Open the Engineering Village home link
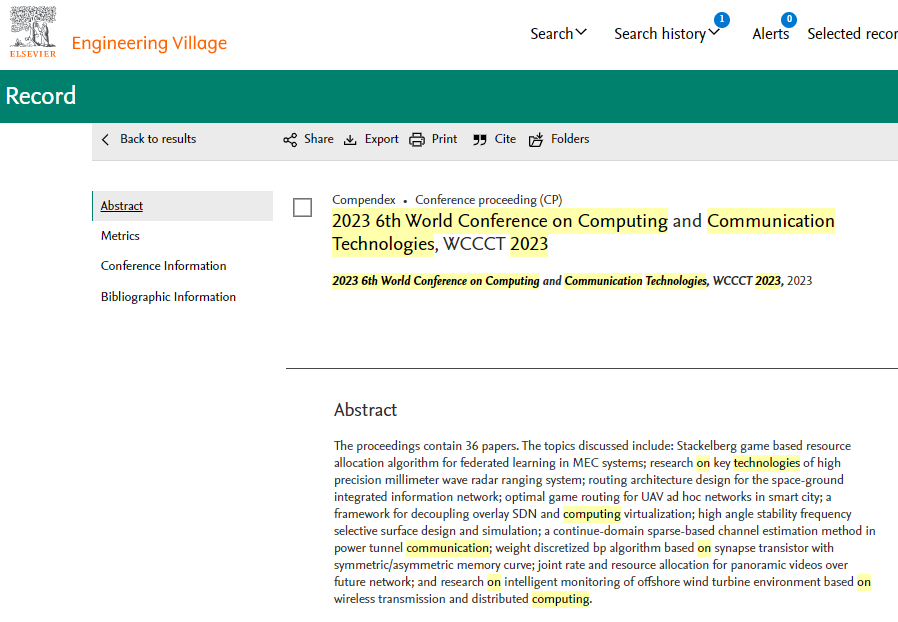The width and height of the screenshot is (898, 622). (149, 43)
